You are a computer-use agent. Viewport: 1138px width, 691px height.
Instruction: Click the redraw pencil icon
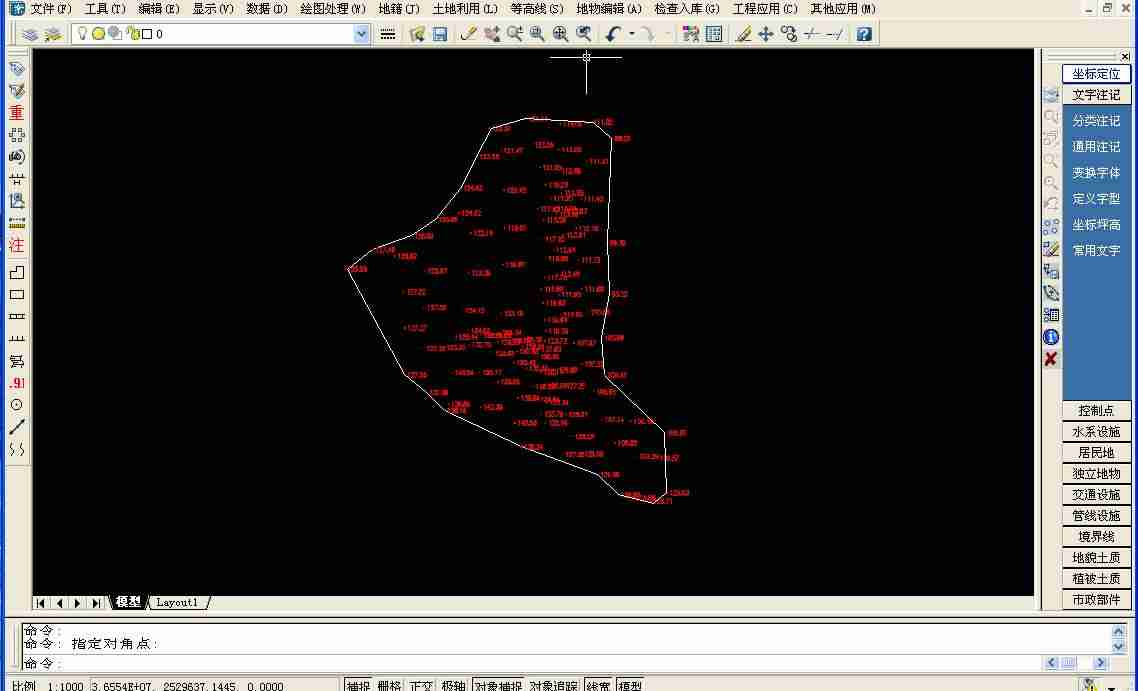click(468, 34)
